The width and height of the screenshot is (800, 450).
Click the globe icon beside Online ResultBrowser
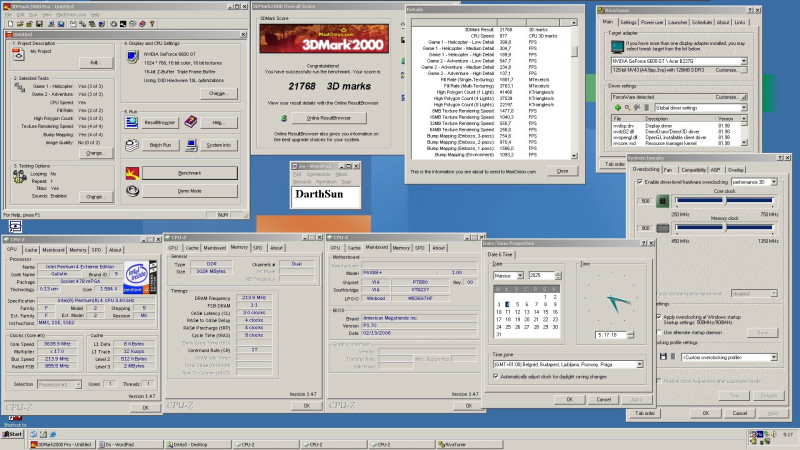pos(284,118)
